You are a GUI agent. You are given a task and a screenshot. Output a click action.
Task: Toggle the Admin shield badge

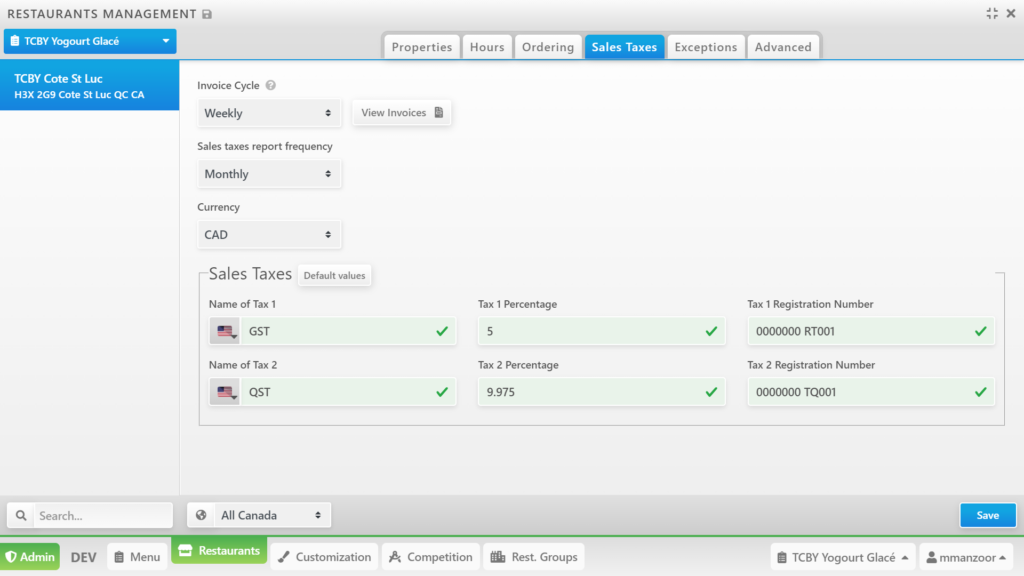[30, 557]
